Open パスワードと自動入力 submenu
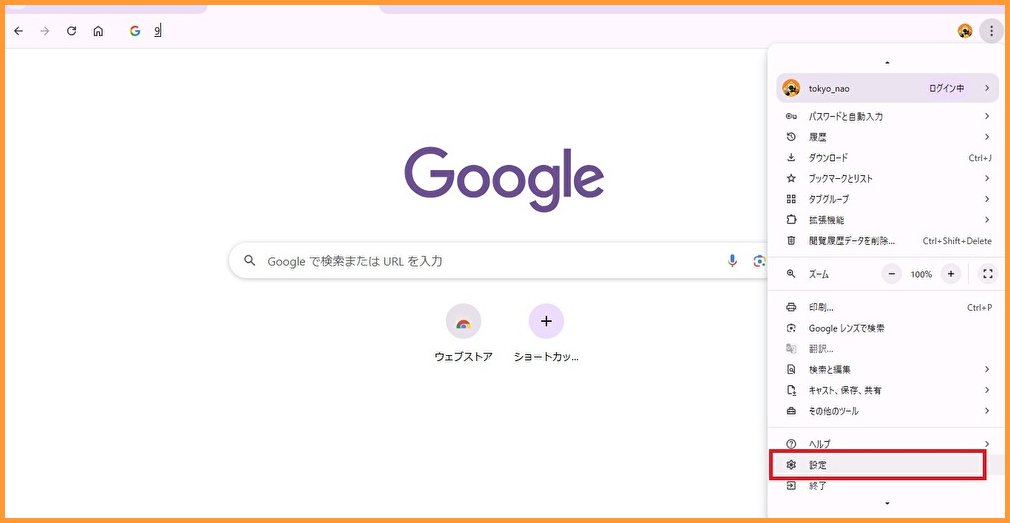The image size is (1010, 523). coord(887,117)
